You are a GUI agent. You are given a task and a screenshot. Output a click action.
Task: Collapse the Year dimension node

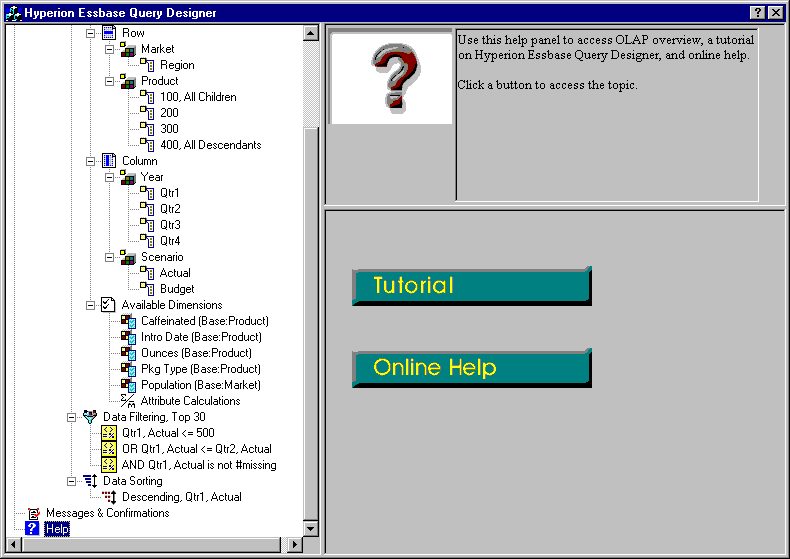click(x=110, y=177)
